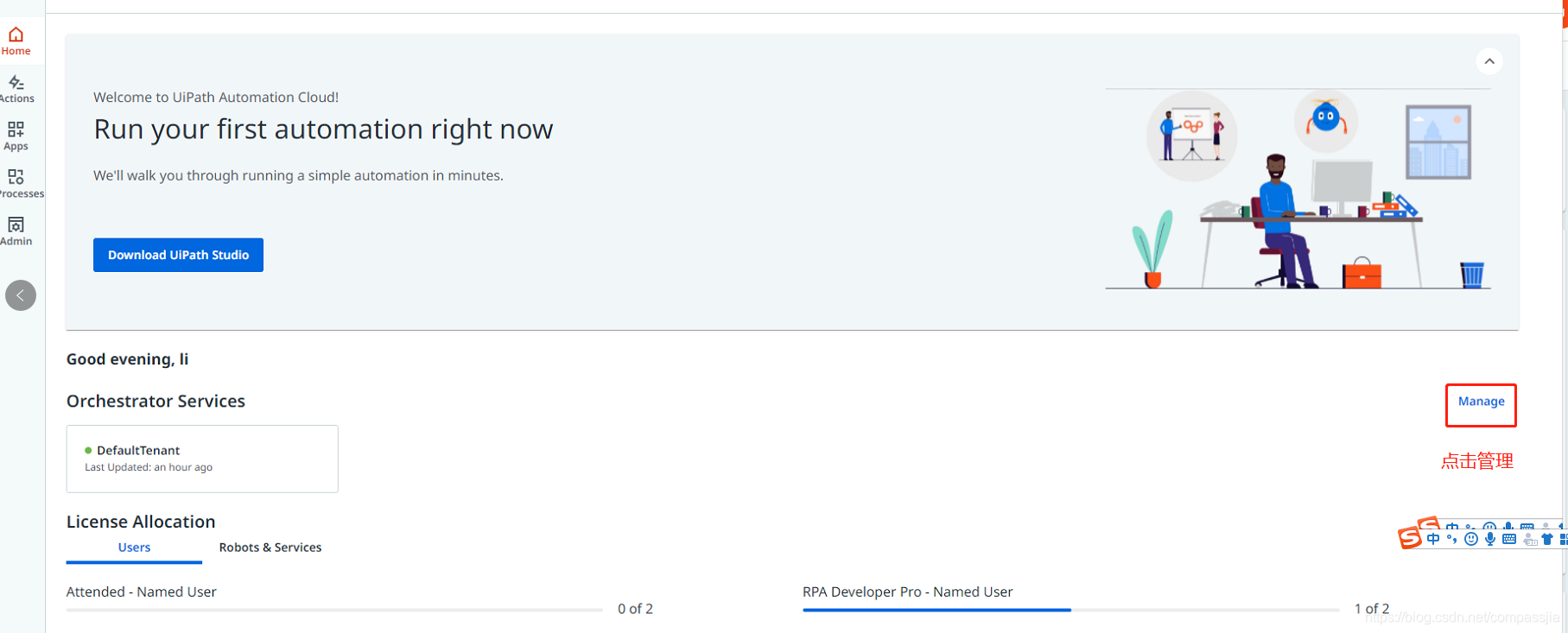The width and height of the screenshot is (1568, 633).
Task: Click Download UiPath Studio button
Action: tap(178, 255)
